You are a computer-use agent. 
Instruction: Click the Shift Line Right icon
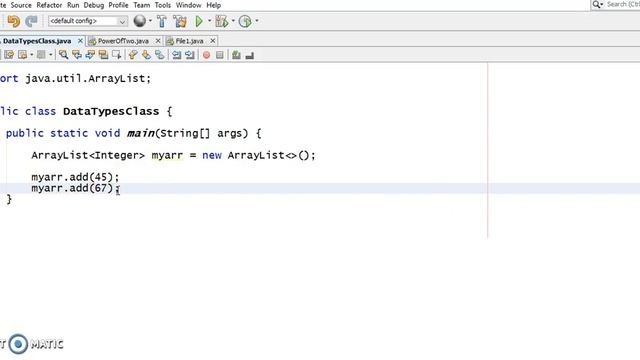coord(190,55)
